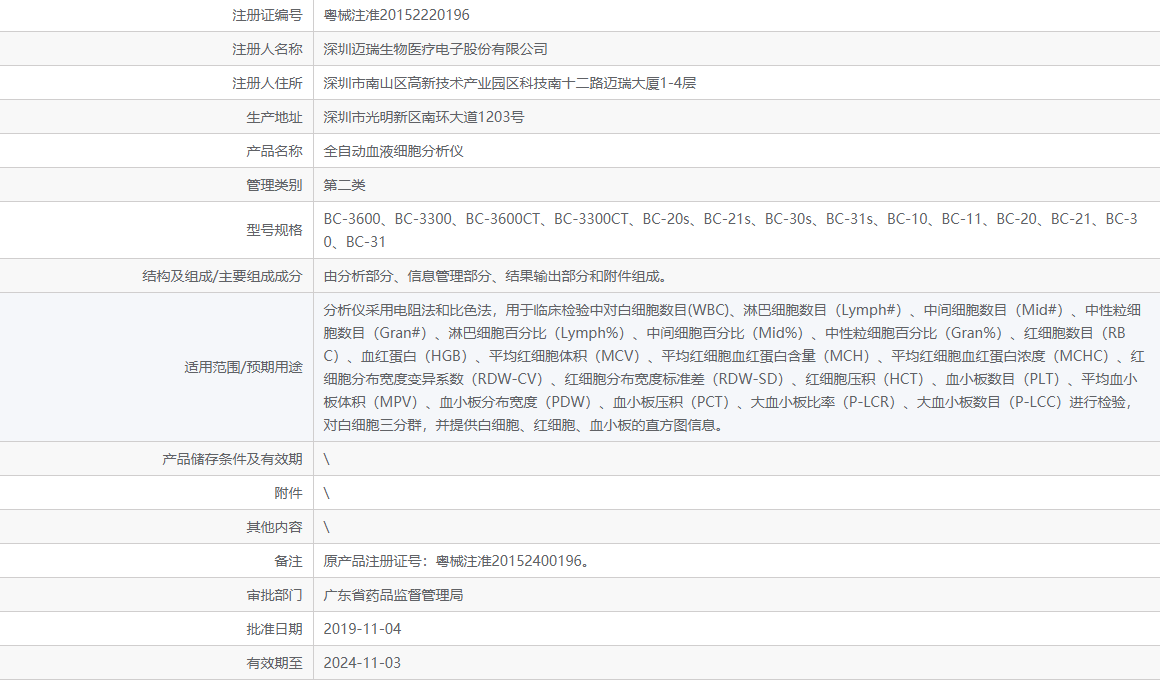Click the 结构及组成/主要组成成分 label

tap(223, 276)
